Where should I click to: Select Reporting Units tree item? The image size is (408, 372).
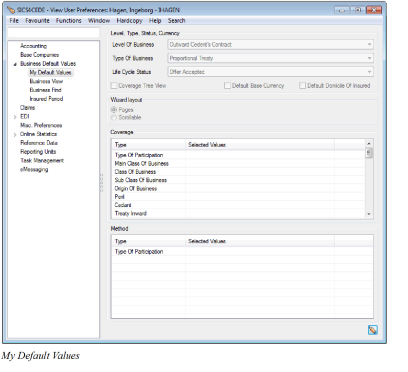pyautogui.click(x=38, y=152)
